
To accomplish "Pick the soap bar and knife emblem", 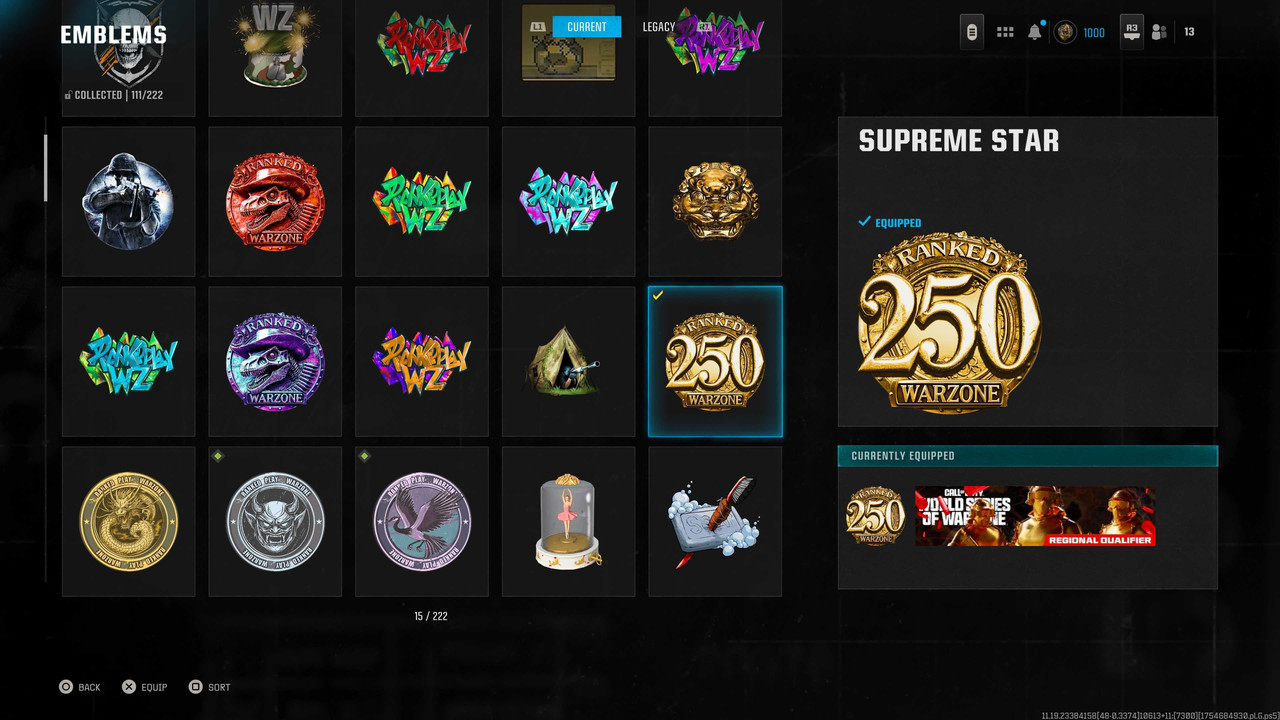I will 715,521.
